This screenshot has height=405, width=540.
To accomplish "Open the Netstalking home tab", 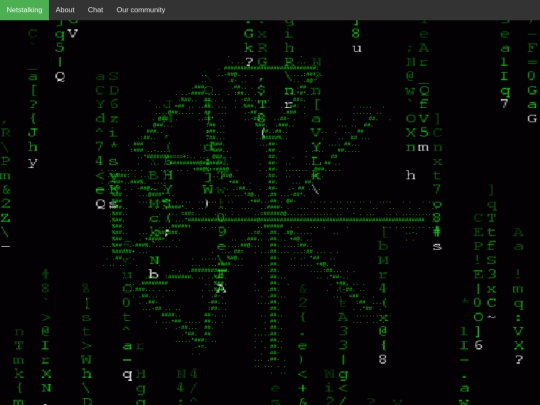I will [x=24, y=10].
